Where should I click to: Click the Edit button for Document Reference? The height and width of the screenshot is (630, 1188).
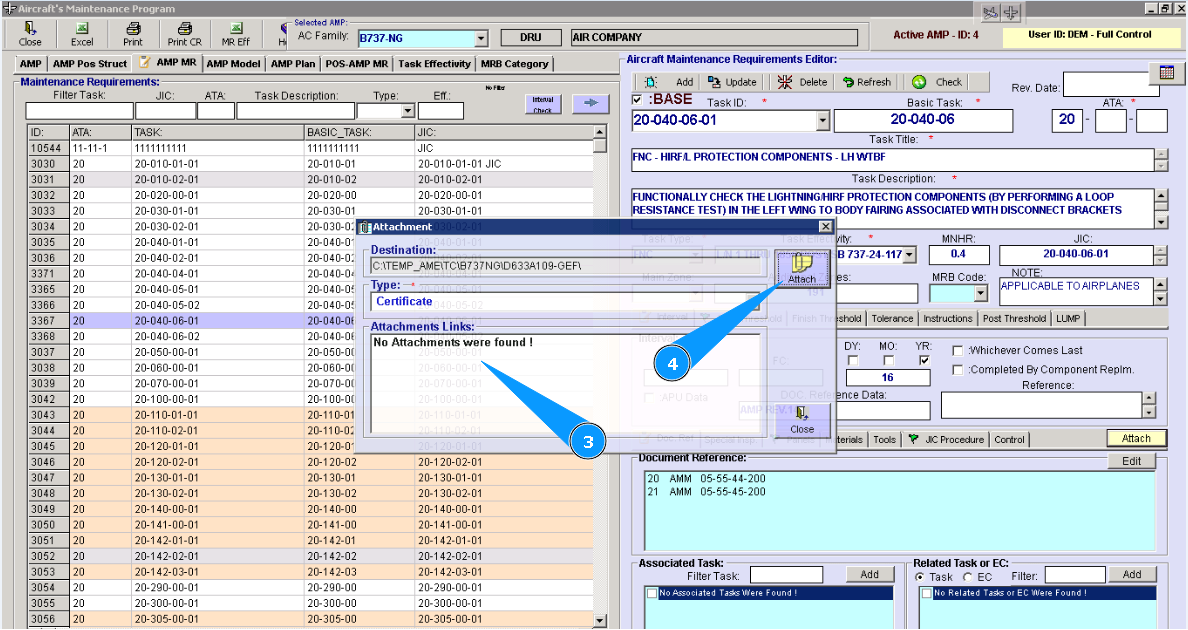pos(1131,461)
